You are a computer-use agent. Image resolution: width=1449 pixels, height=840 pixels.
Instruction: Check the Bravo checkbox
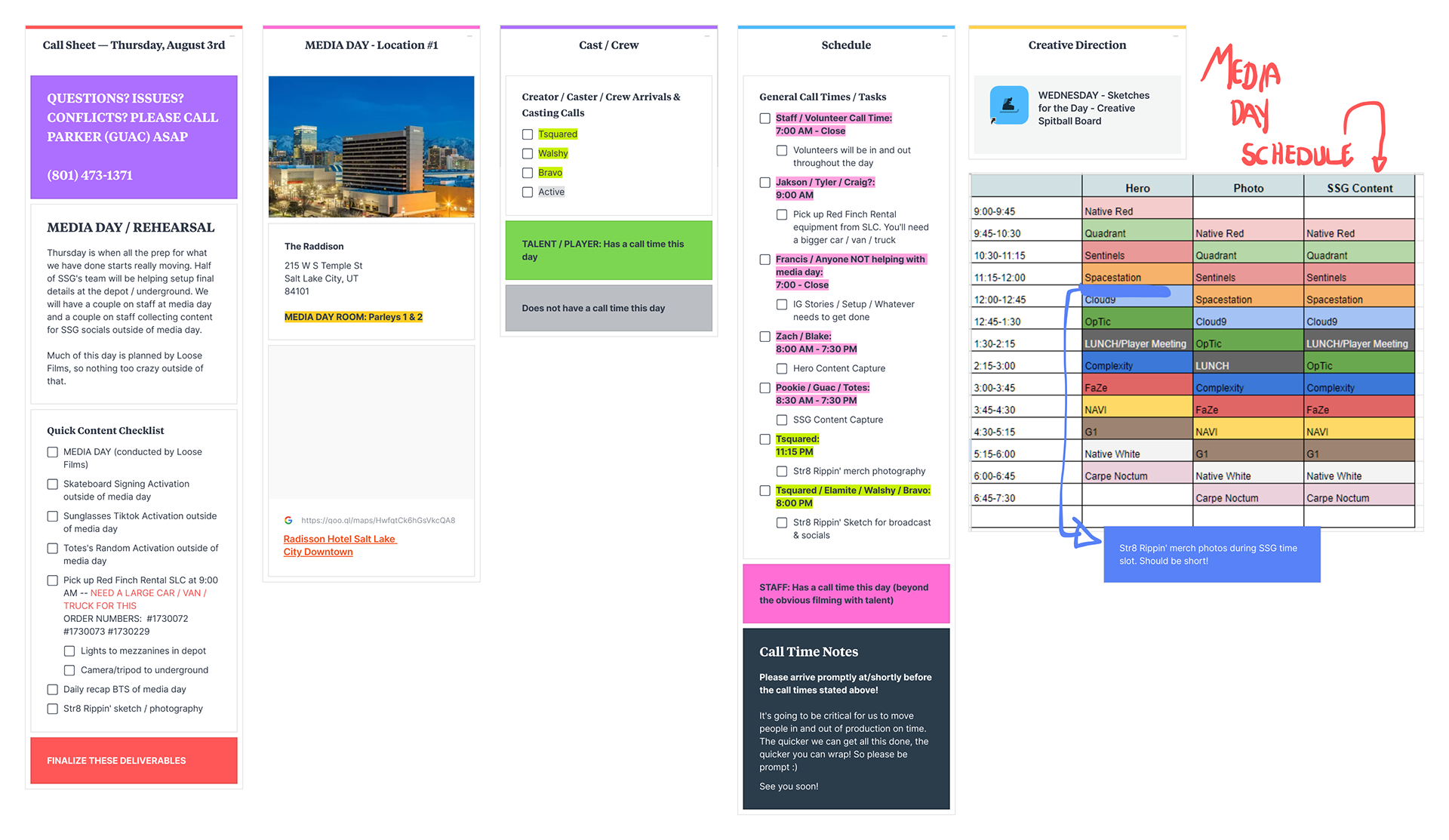pyautogui.click(x=528, y=173)
